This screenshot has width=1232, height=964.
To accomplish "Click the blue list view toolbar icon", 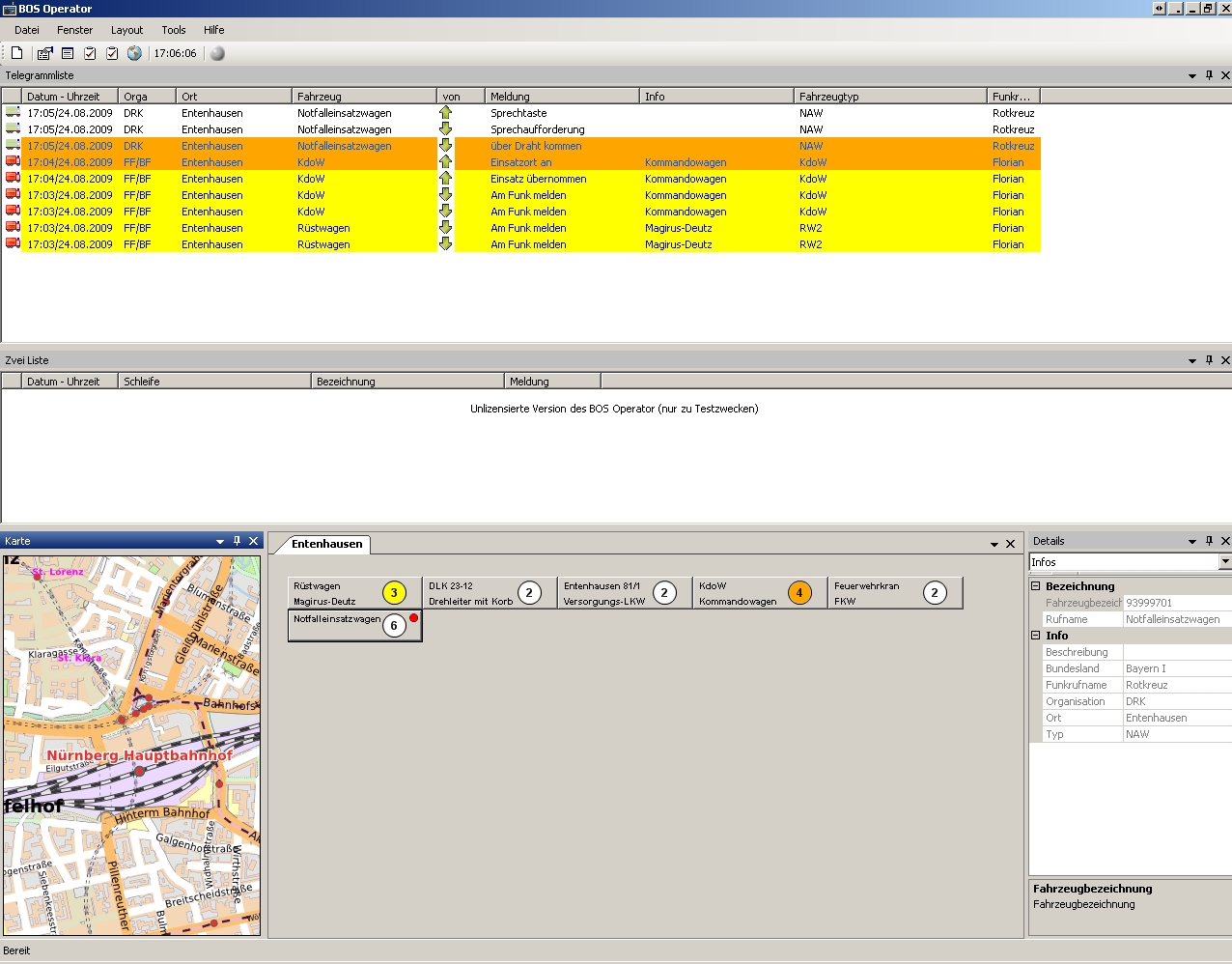I will (x=68, y=53).
